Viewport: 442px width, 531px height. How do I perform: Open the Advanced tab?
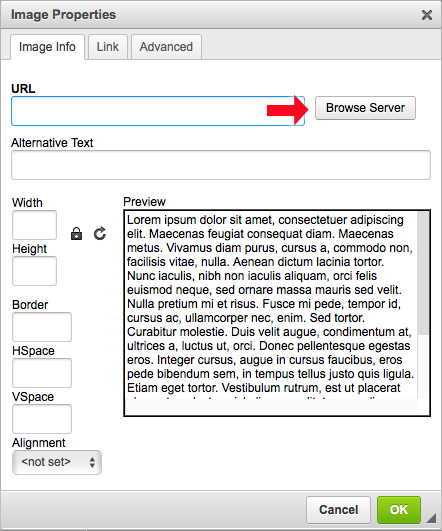pyautogui.click(x=166, y=47)
